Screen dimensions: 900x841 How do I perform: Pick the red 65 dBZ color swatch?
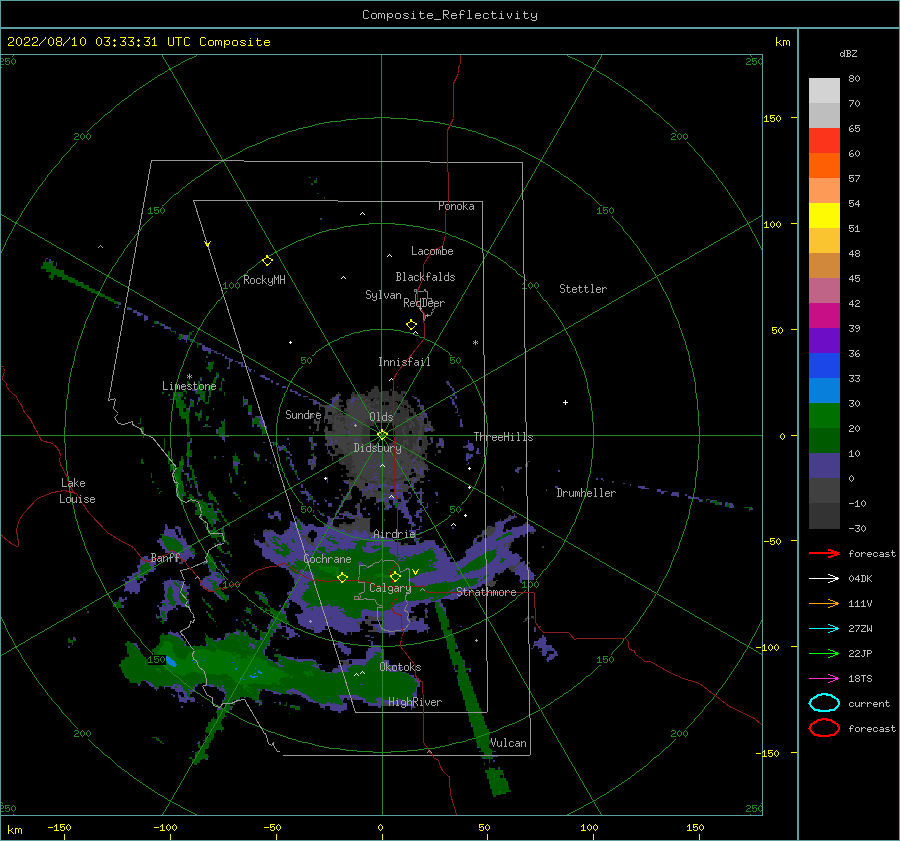click(824, 141)
